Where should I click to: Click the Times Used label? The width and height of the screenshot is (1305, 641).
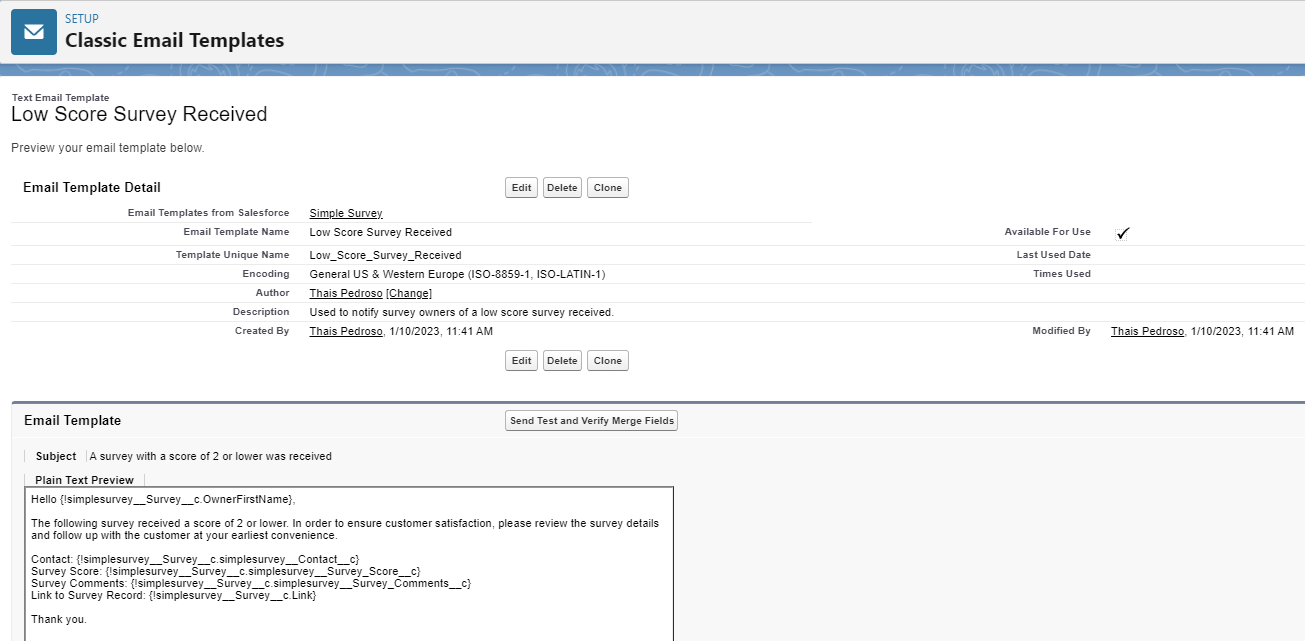(1062, 274)
